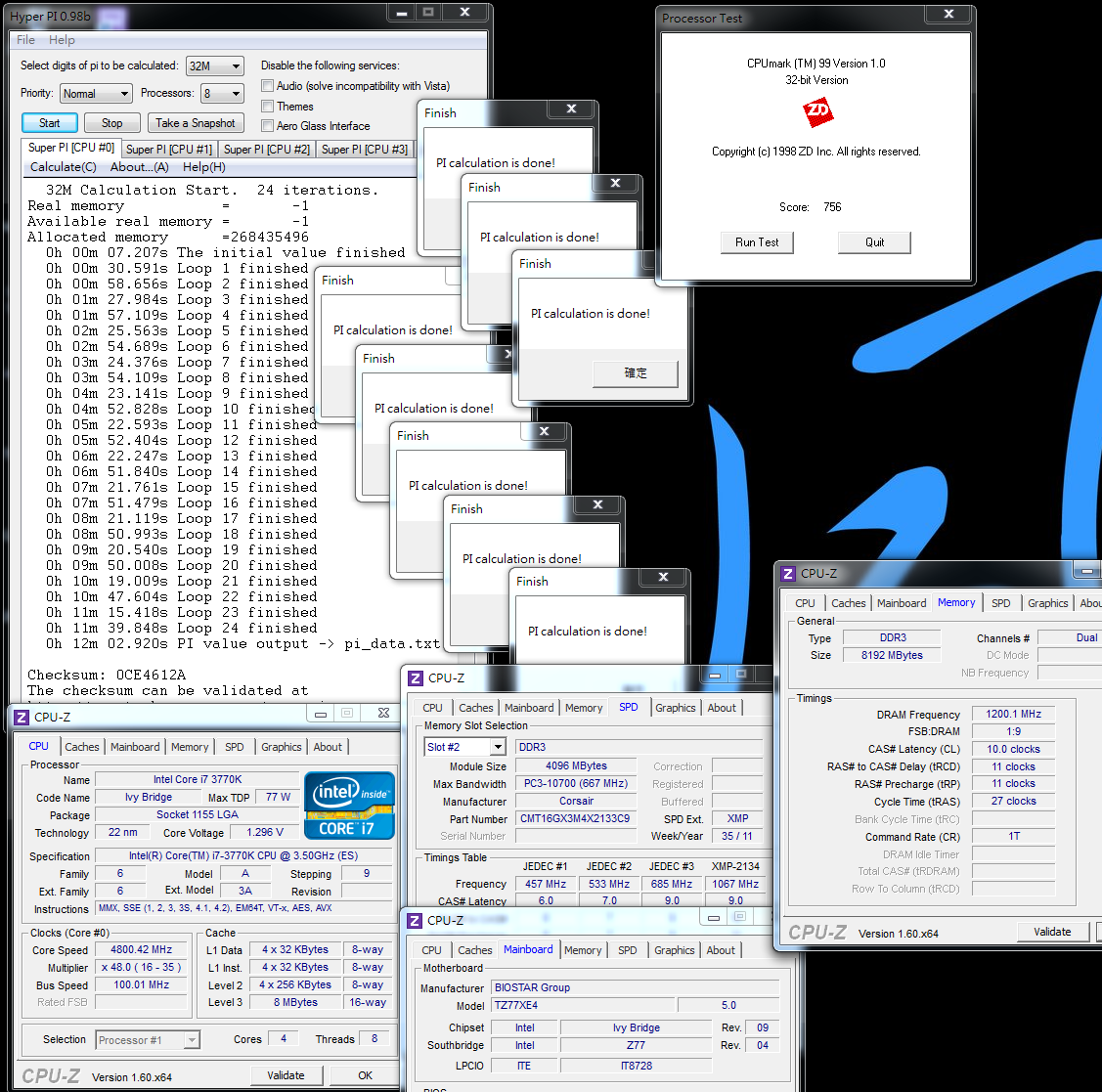Enable the Themes checkbox in Hyper PI
Viewport: 1102px width, 1092px height.
click(x=267, y=107)
